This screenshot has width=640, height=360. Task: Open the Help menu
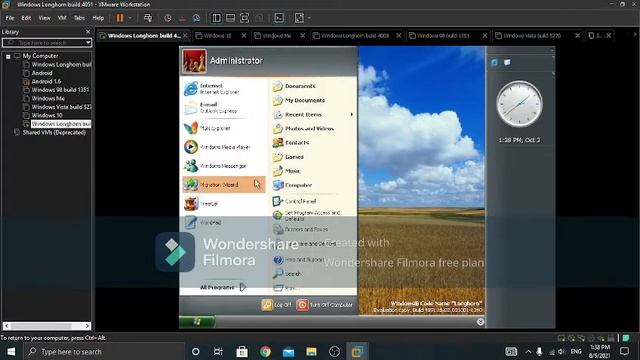(x=98, y=18)
